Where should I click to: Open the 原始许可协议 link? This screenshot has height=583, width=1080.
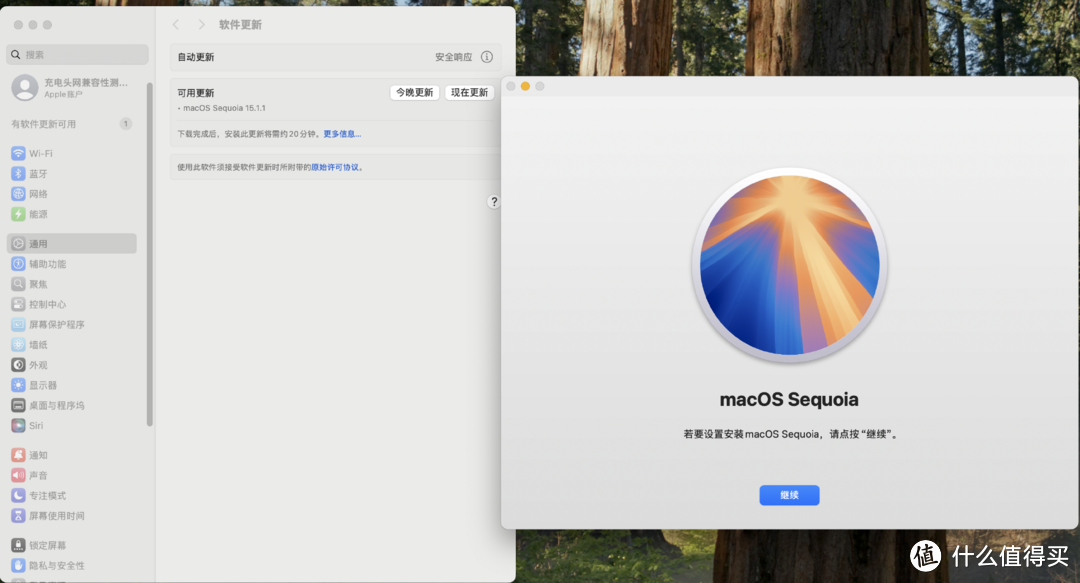tap(335, 167)
